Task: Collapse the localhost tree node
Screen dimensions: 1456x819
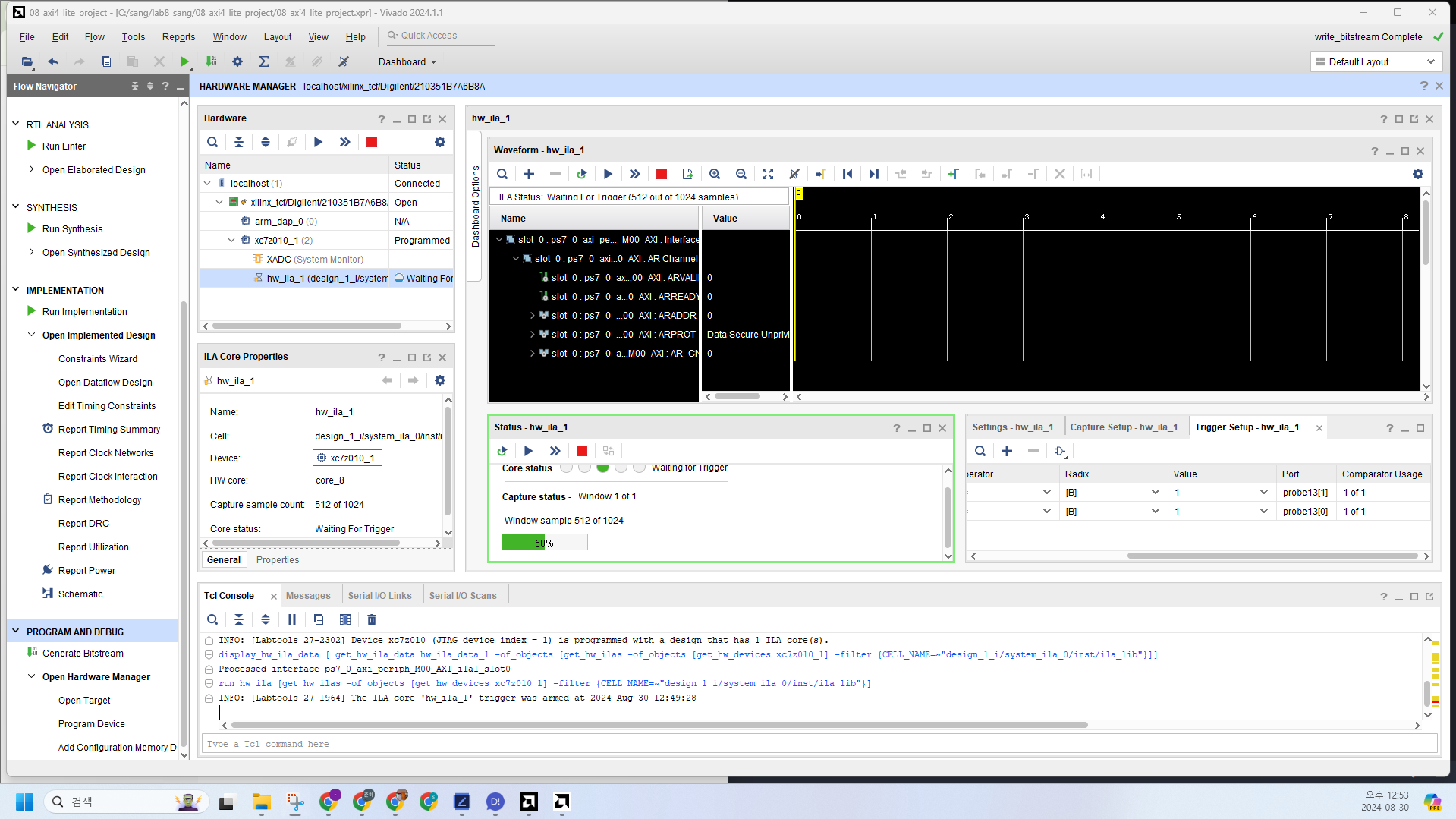Action: click(x=207, y=183)
